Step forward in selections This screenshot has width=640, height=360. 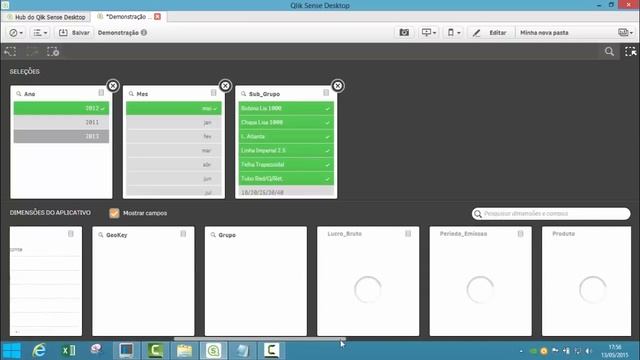[32, 51]
